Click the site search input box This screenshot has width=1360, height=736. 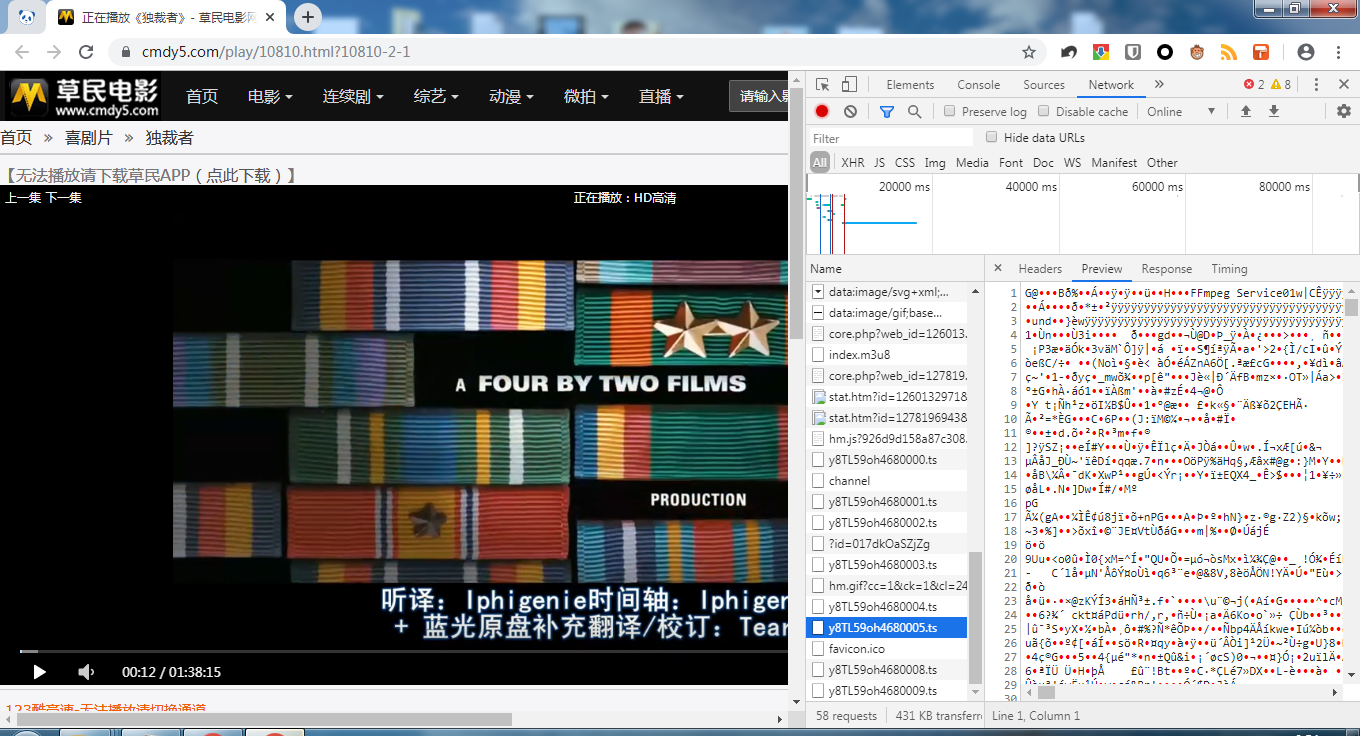pos(759,97)
